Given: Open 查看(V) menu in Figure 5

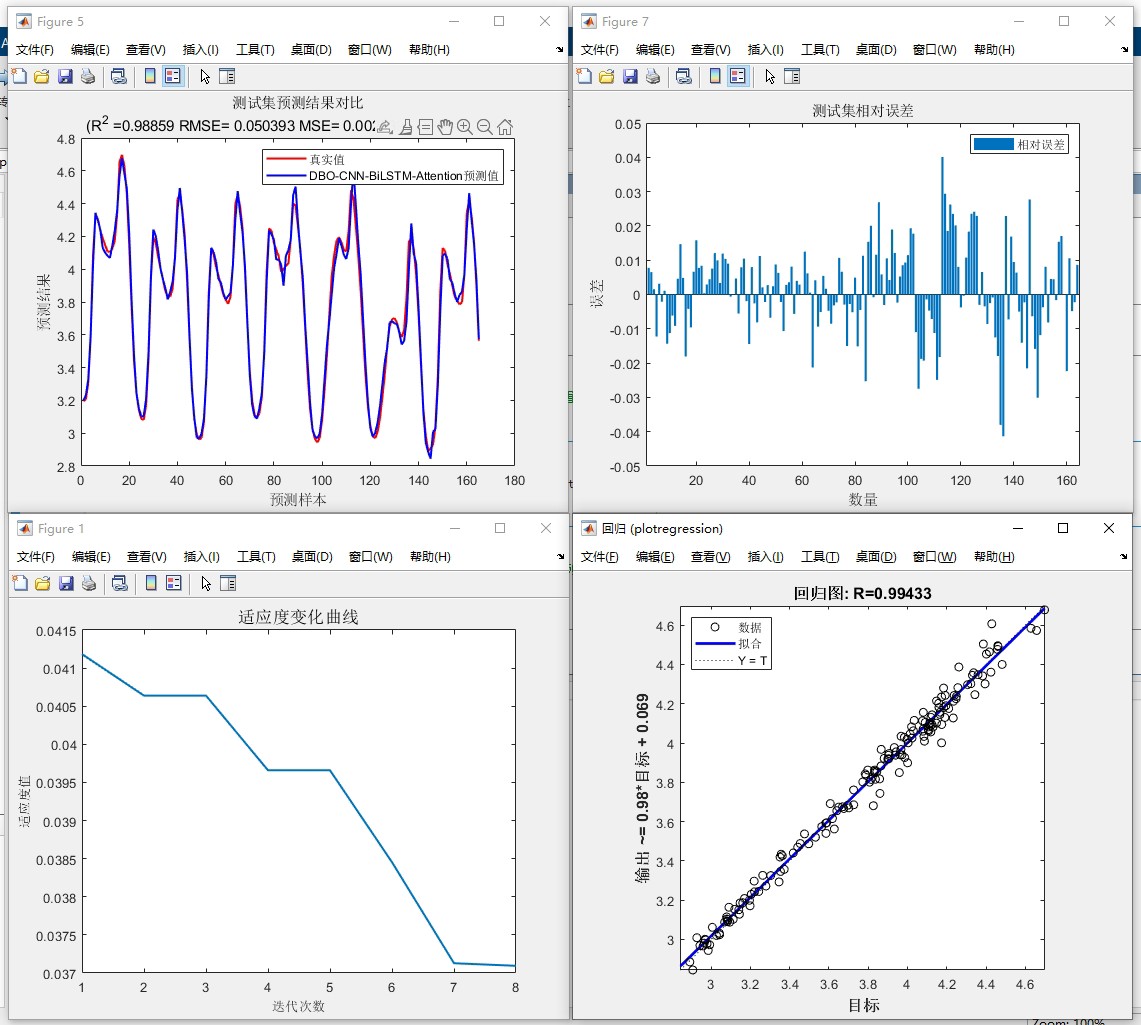Looking at the screenshot, I should click(x=146, y=49).
